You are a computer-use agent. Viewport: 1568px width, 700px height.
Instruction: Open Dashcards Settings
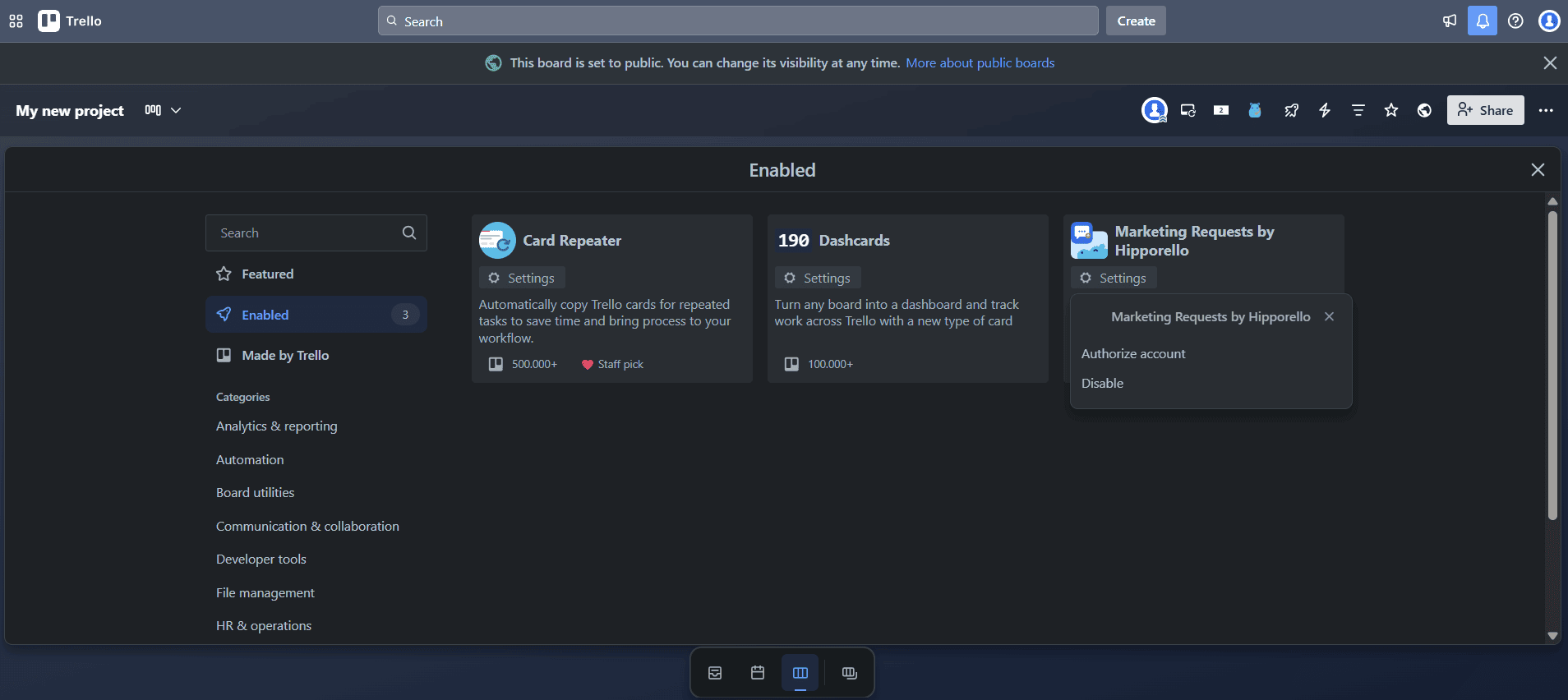(818, 278)
